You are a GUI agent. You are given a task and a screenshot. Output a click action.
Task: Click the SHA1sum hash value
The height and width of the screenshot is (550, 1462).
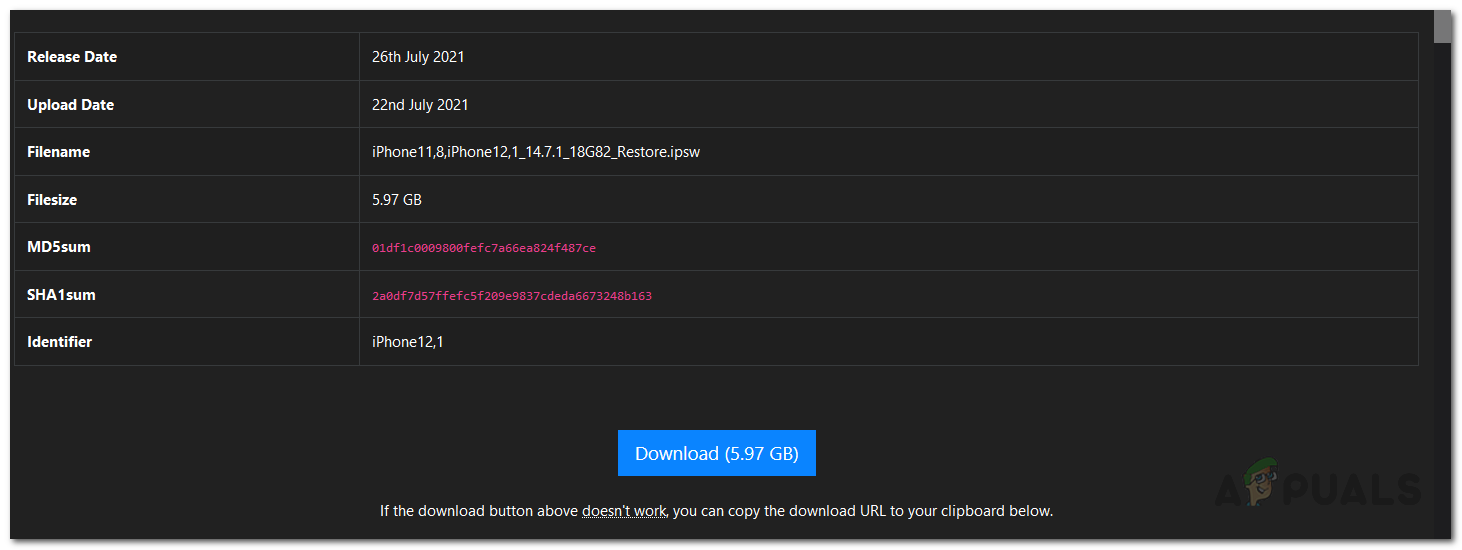tap(512, 296)
